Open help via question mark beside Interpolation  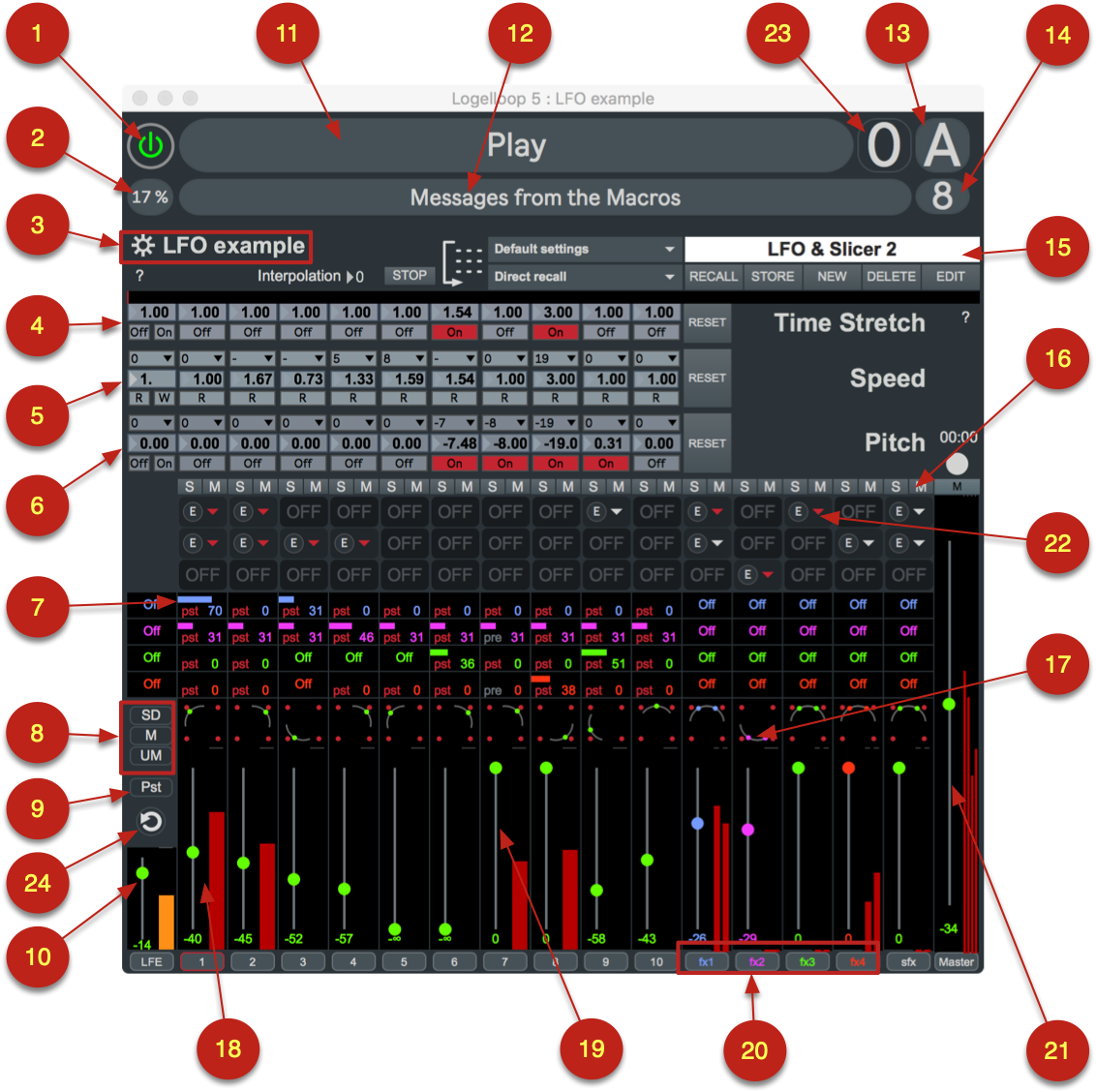click(x=139, y=276)
